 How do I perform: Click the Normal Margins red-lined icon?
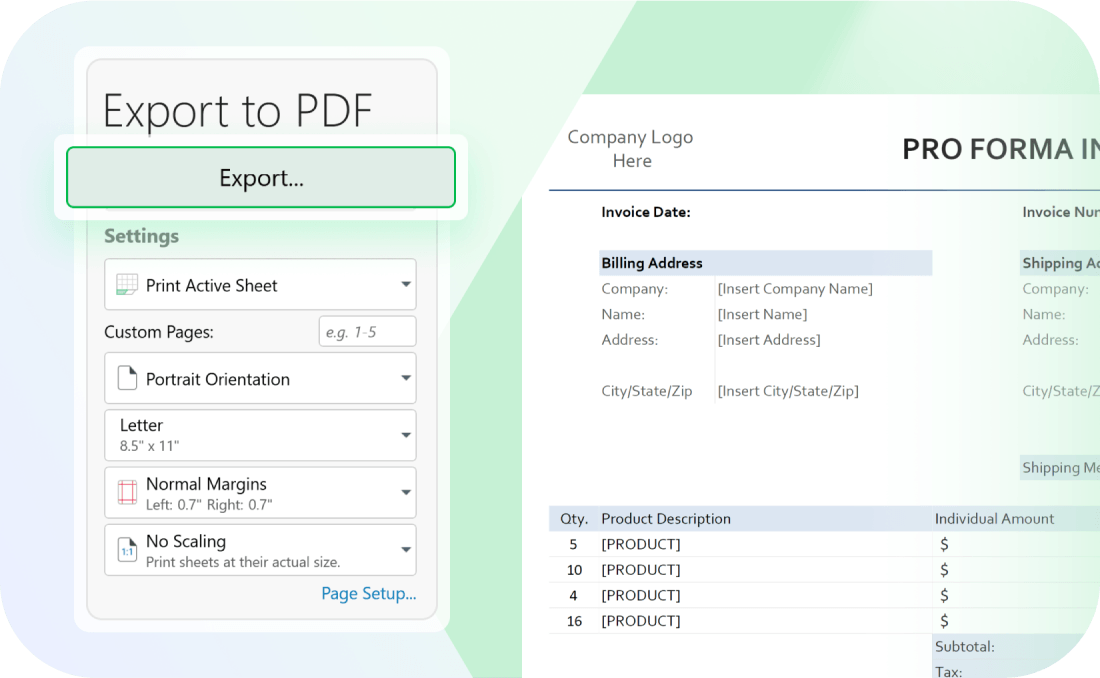tap(127, 492)
